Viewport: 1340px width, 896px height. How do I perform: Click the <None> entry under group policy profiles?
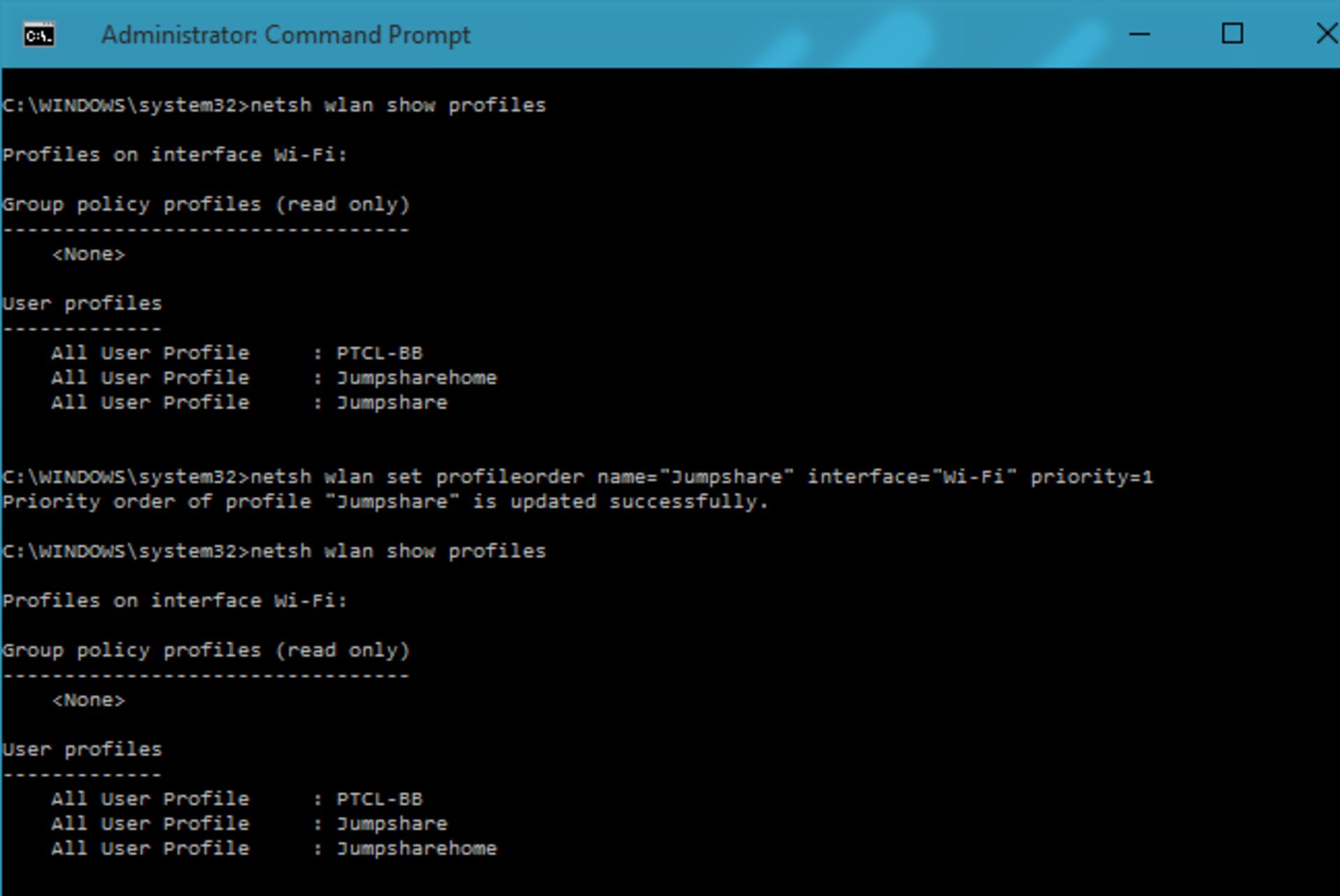click(x=89, y=253)
